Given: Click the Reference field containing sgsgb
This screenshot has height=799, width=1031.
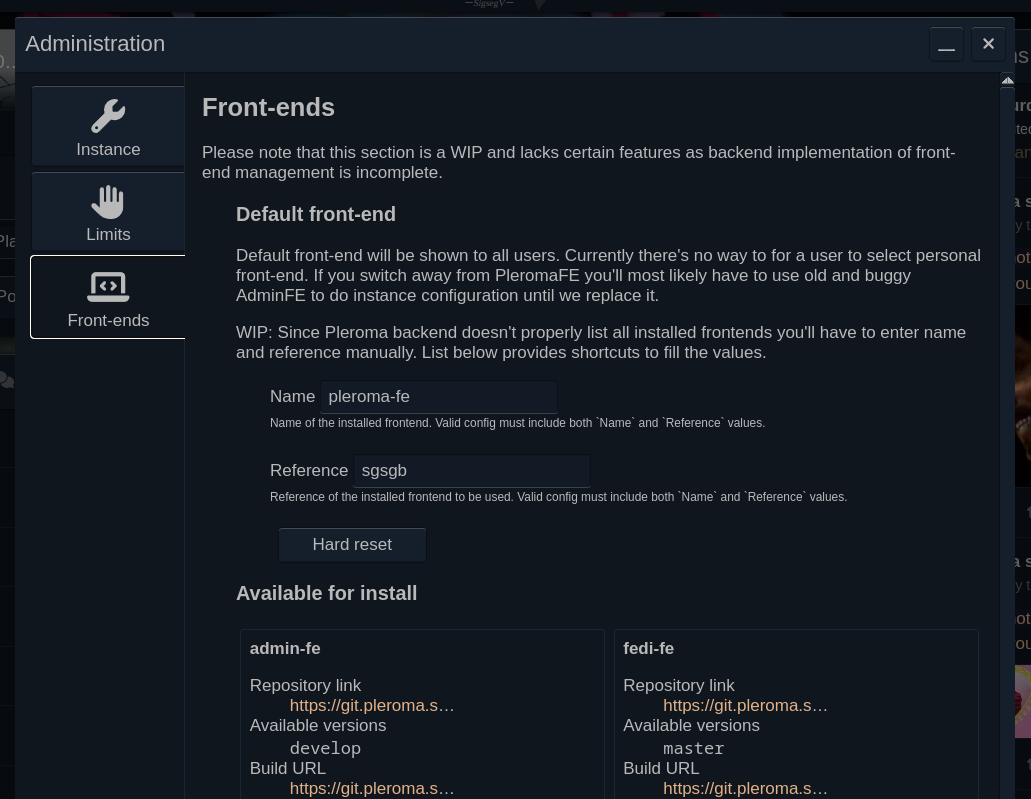Looking at the screenshot, I should [x=471, y=471].
